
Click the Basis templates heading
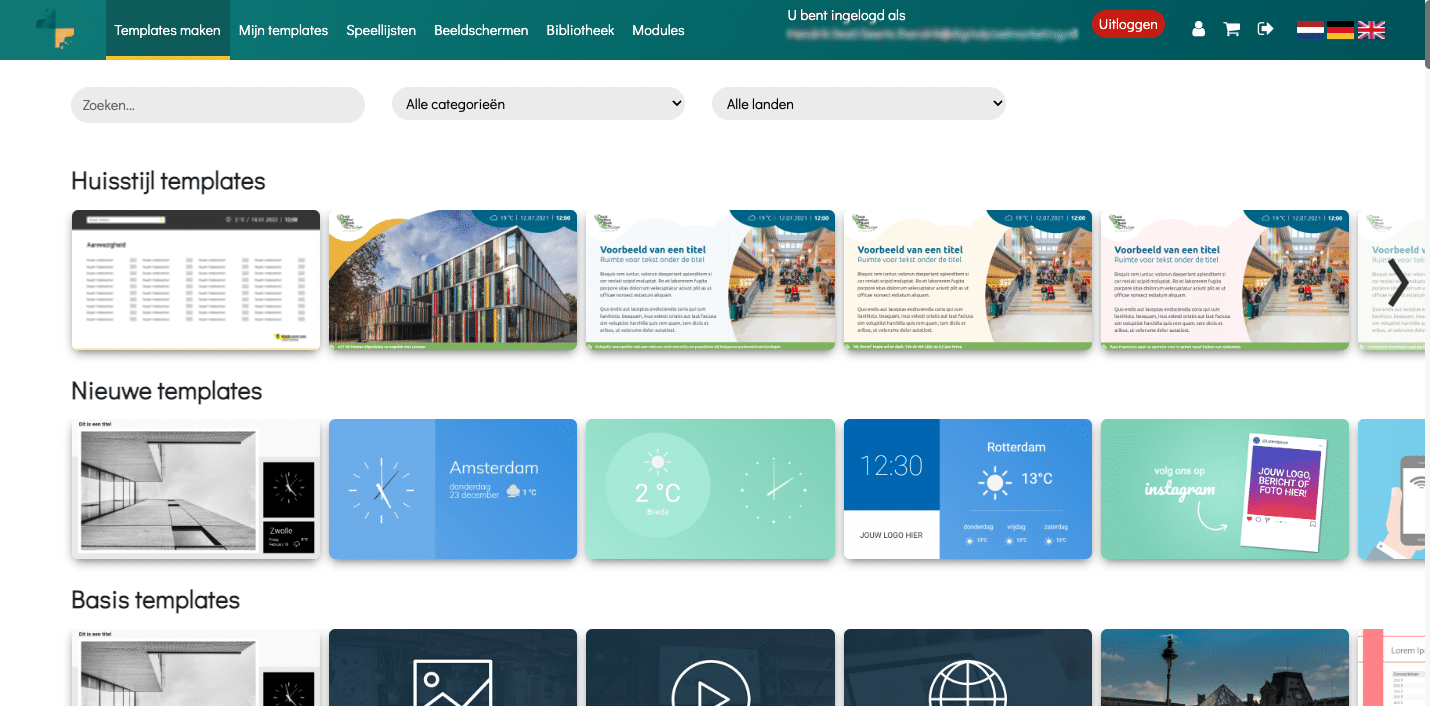156,600
